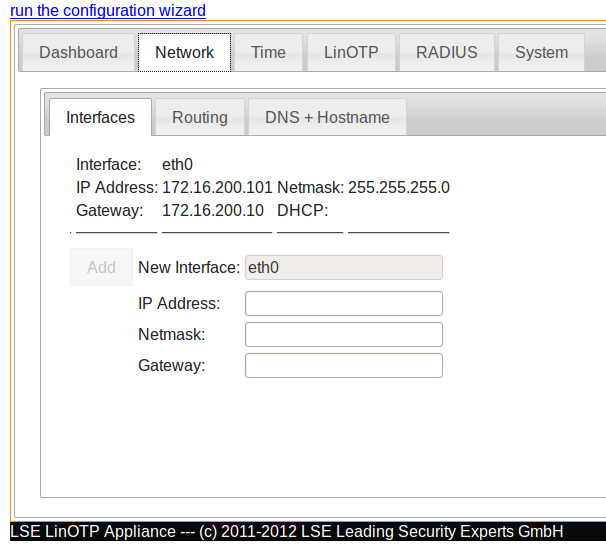Switch to the Time tab
606x553 pixels.
pyautogui.click(x=268, y=53)
